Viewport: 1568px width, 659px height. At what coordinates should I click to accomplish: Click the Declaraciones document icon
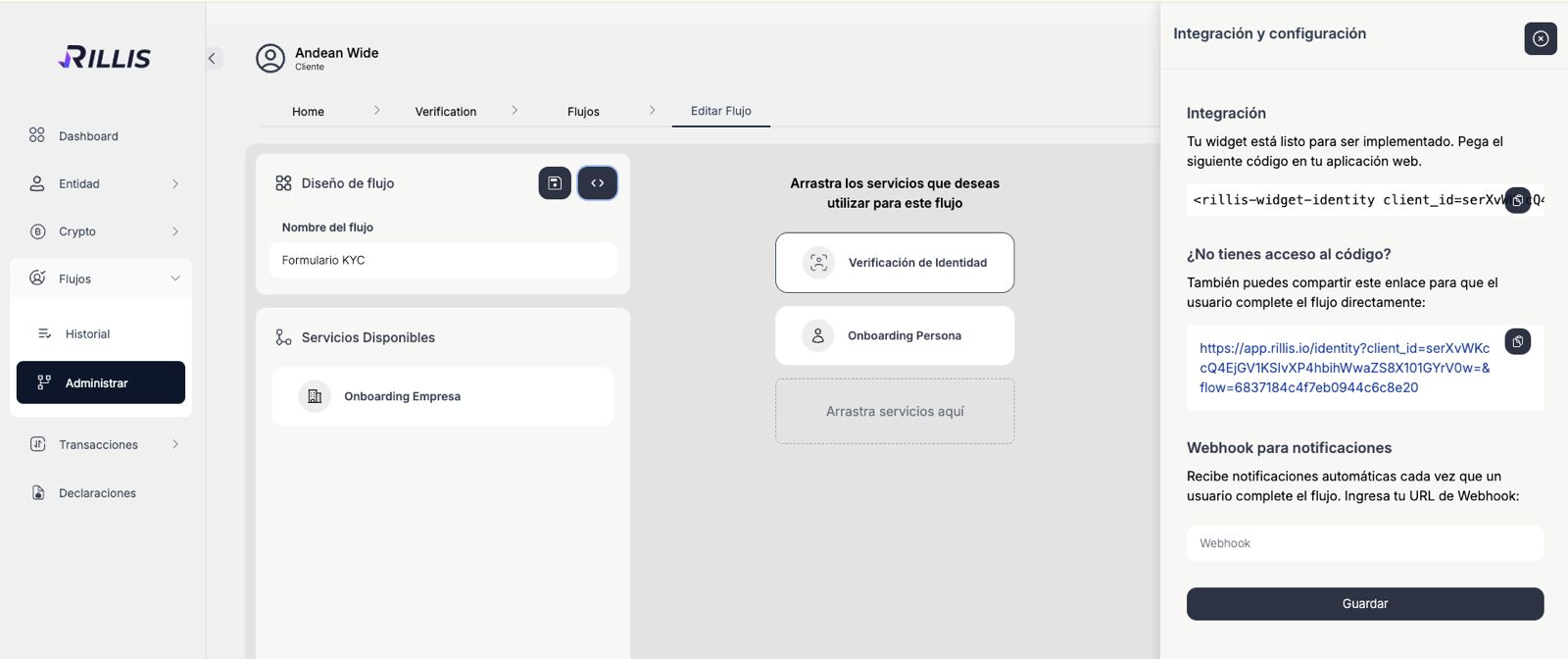coord(38,492)
